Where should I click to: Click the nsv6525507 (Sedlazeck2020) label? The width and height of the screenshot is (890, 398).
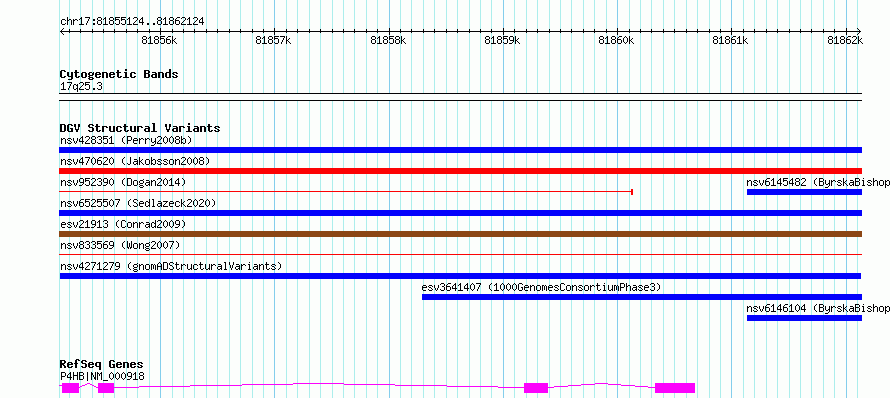[x=138, y=203]
